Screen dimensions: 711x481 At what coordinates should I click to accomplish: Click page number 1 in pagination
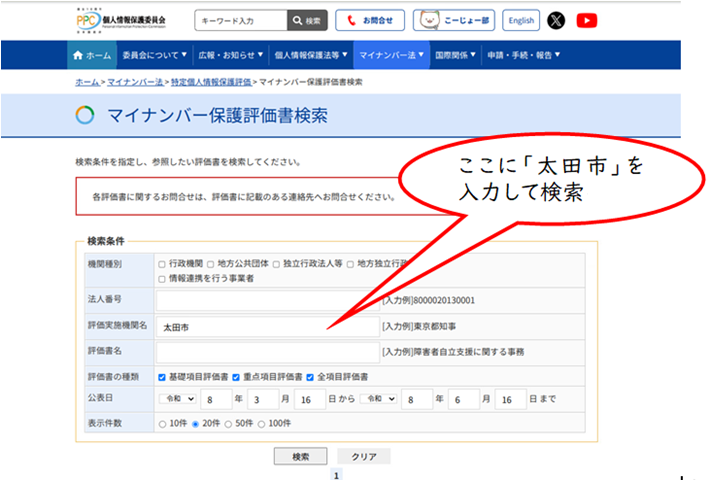click(336, 476)
